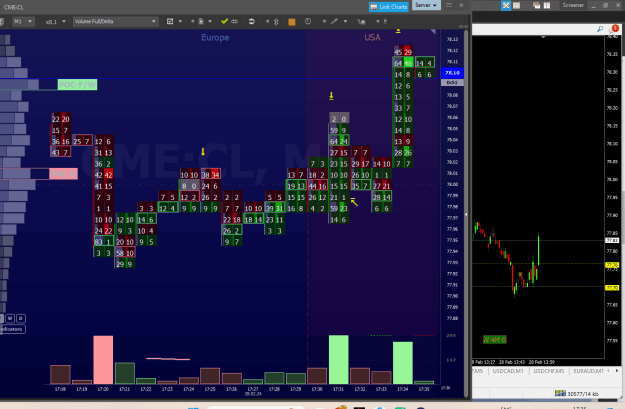Click the rightmost small figure icon in toolbar
The height and width of the screenshot is (409, 625).
(x=385, y=21)
